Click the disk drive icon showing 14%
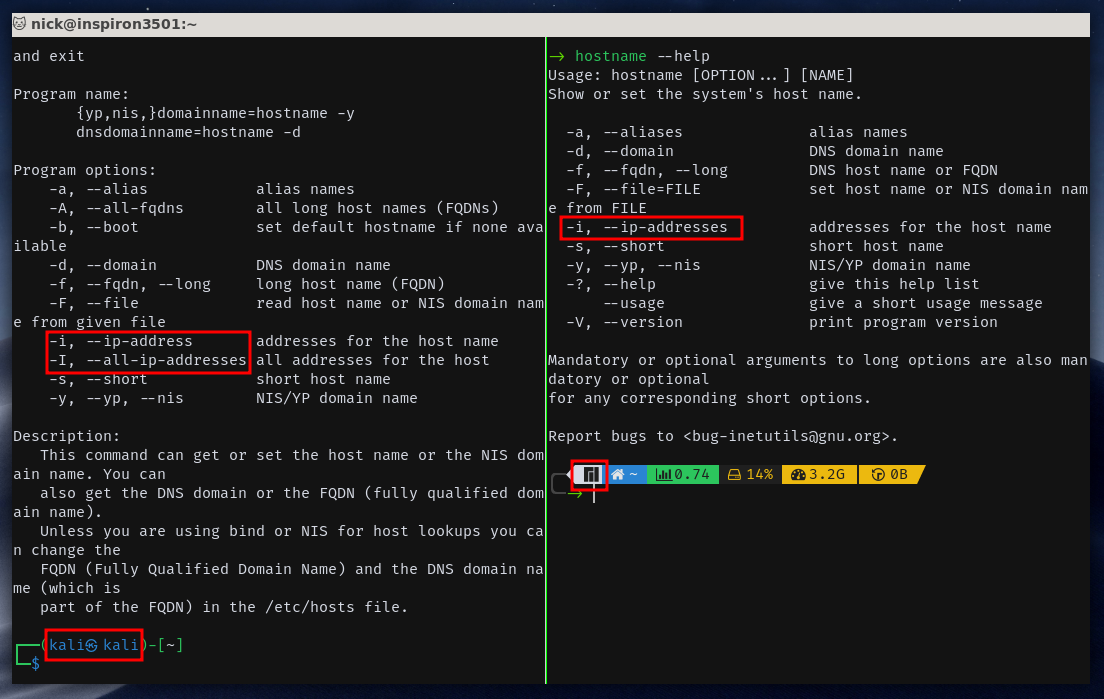1104x699 pixels. [735, 473]
